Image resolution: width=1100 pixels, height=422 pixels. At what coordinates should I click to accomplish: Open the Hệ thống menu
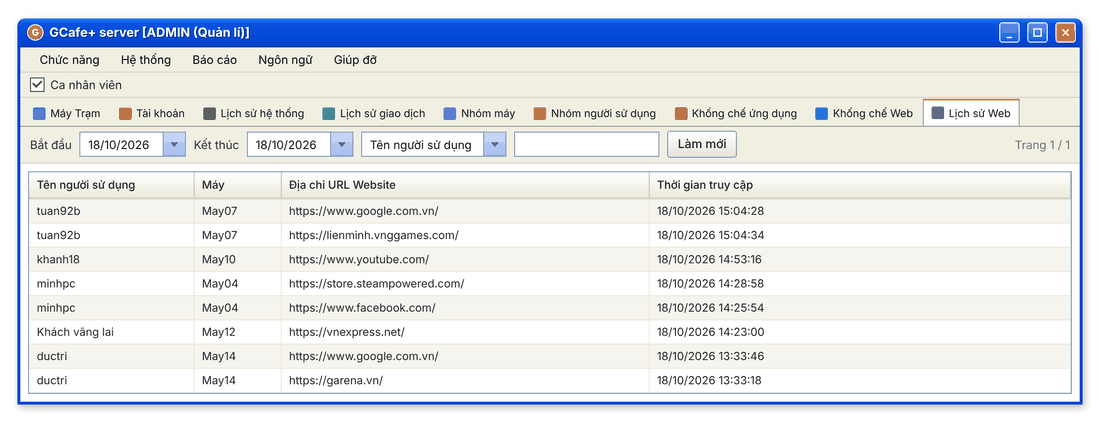[x=146, y=60]
